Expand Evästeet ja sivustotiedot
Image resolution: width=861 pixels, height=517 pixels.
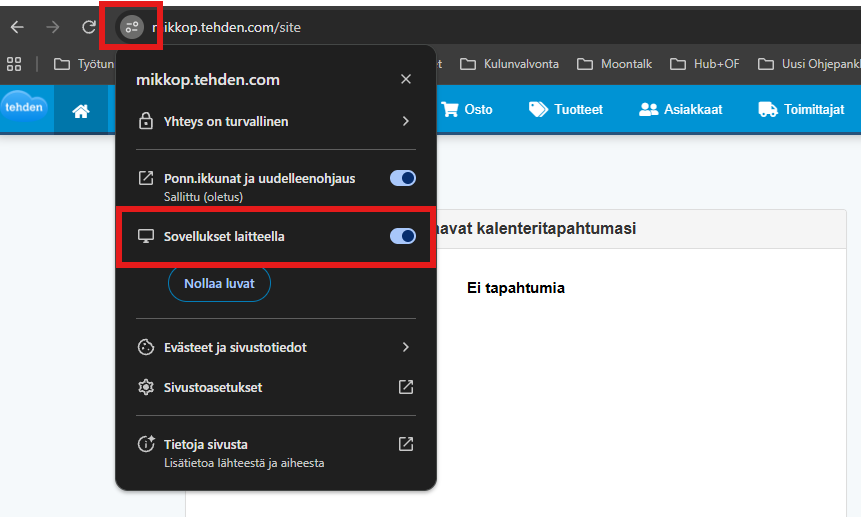pyautogui.click(x=276, y=347)
